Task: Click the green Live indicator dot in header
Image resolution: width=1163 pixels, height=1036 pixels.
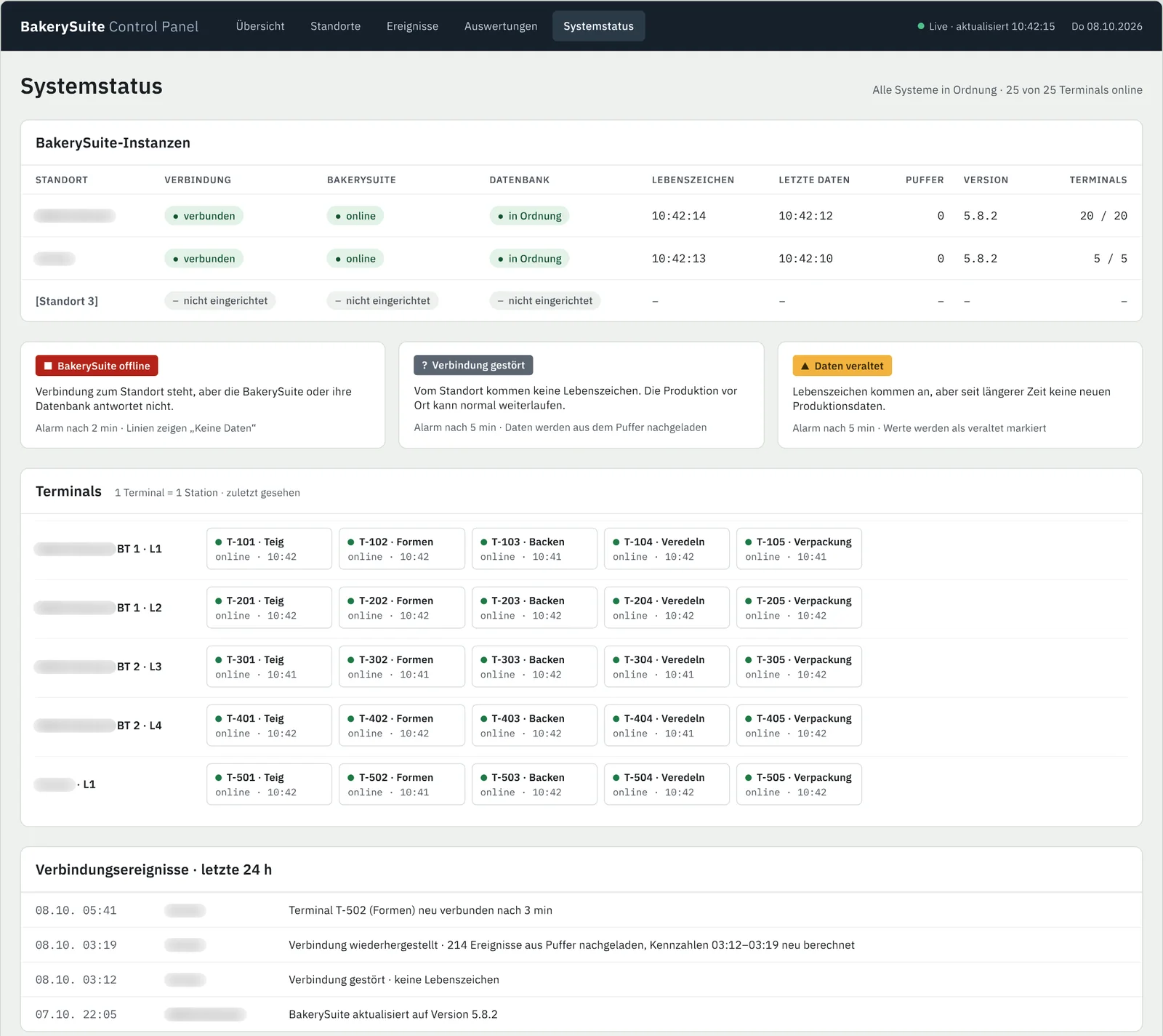Action: click(x=921, y=26)
